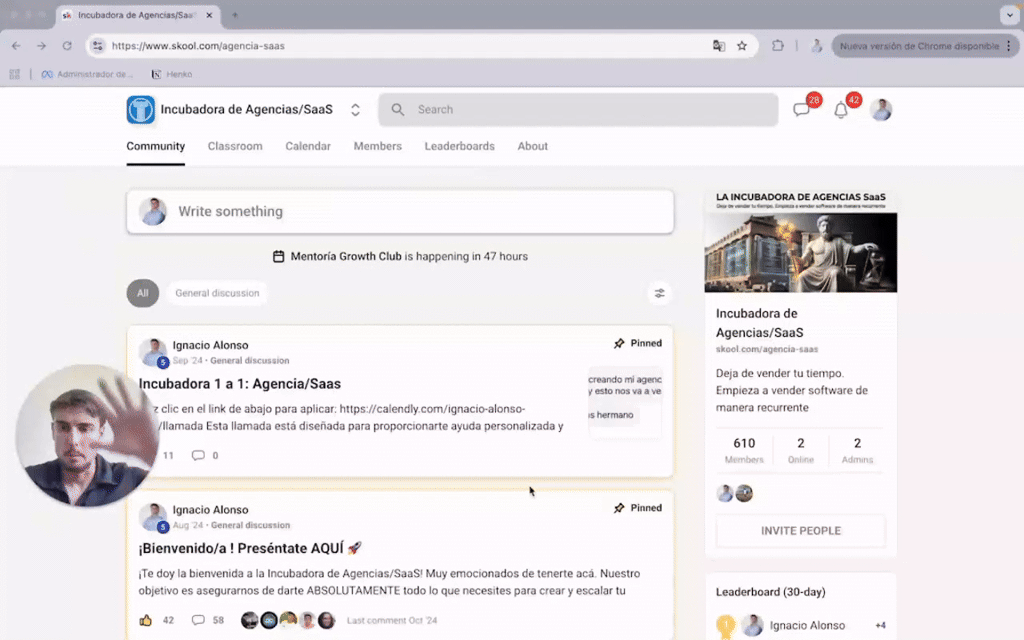Click the Write something post box
Image resolution: width=1024 pixels, height=640 pixels.
click(x=400, y=212)
